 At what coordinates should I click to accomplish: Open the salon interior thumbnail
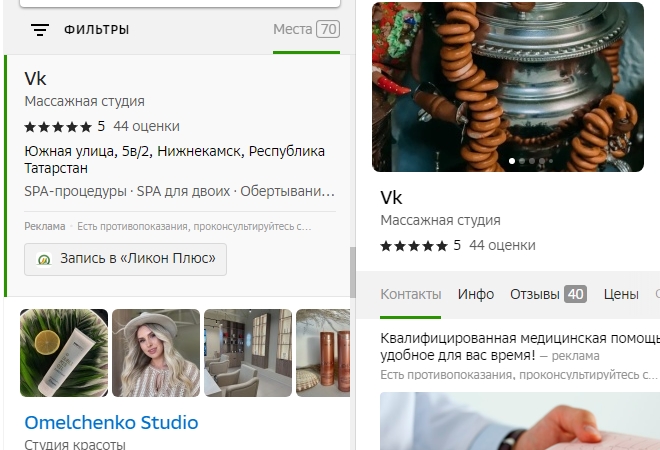[x=248, y=353]
